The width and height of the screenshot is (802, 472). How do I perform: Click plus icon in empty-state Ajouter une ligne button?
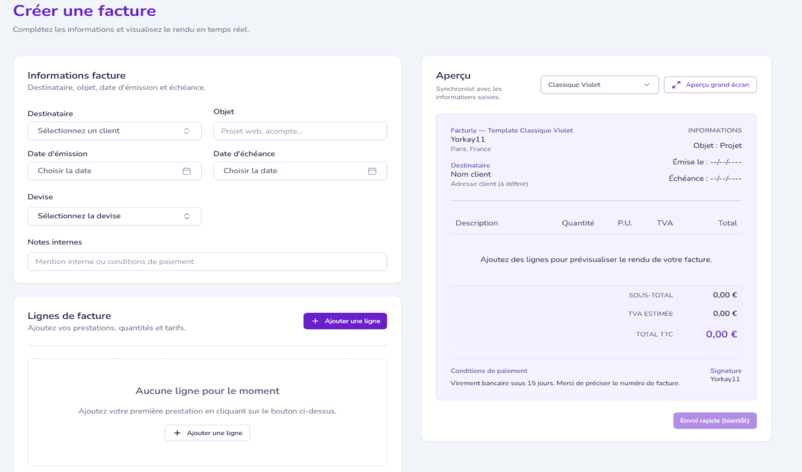178,433
